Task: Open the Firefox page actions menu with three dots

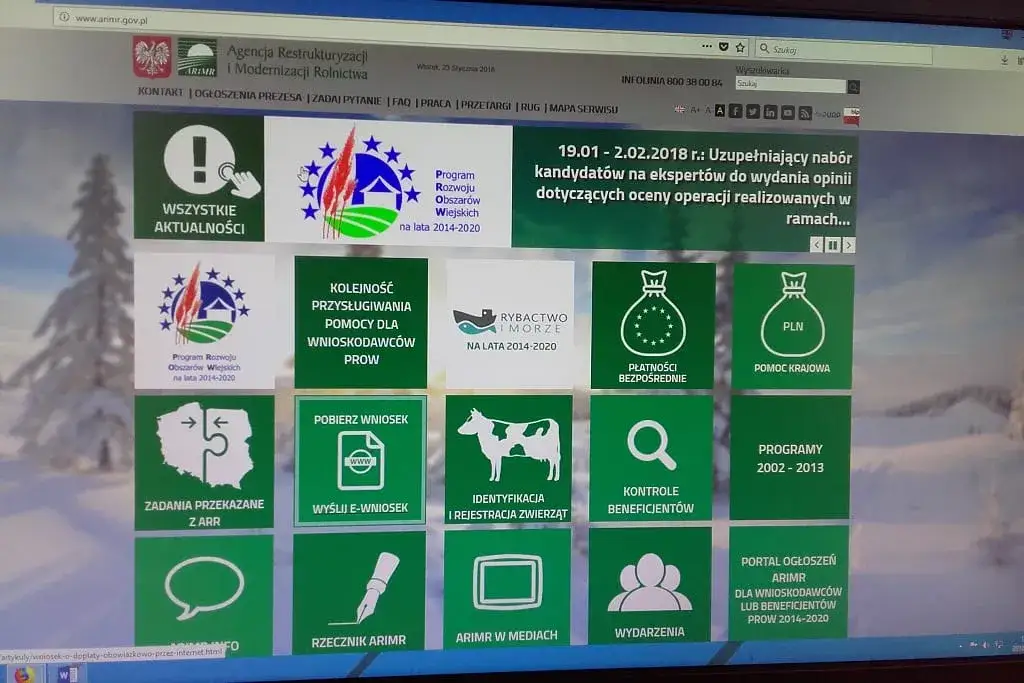Action: pos(706,46)
